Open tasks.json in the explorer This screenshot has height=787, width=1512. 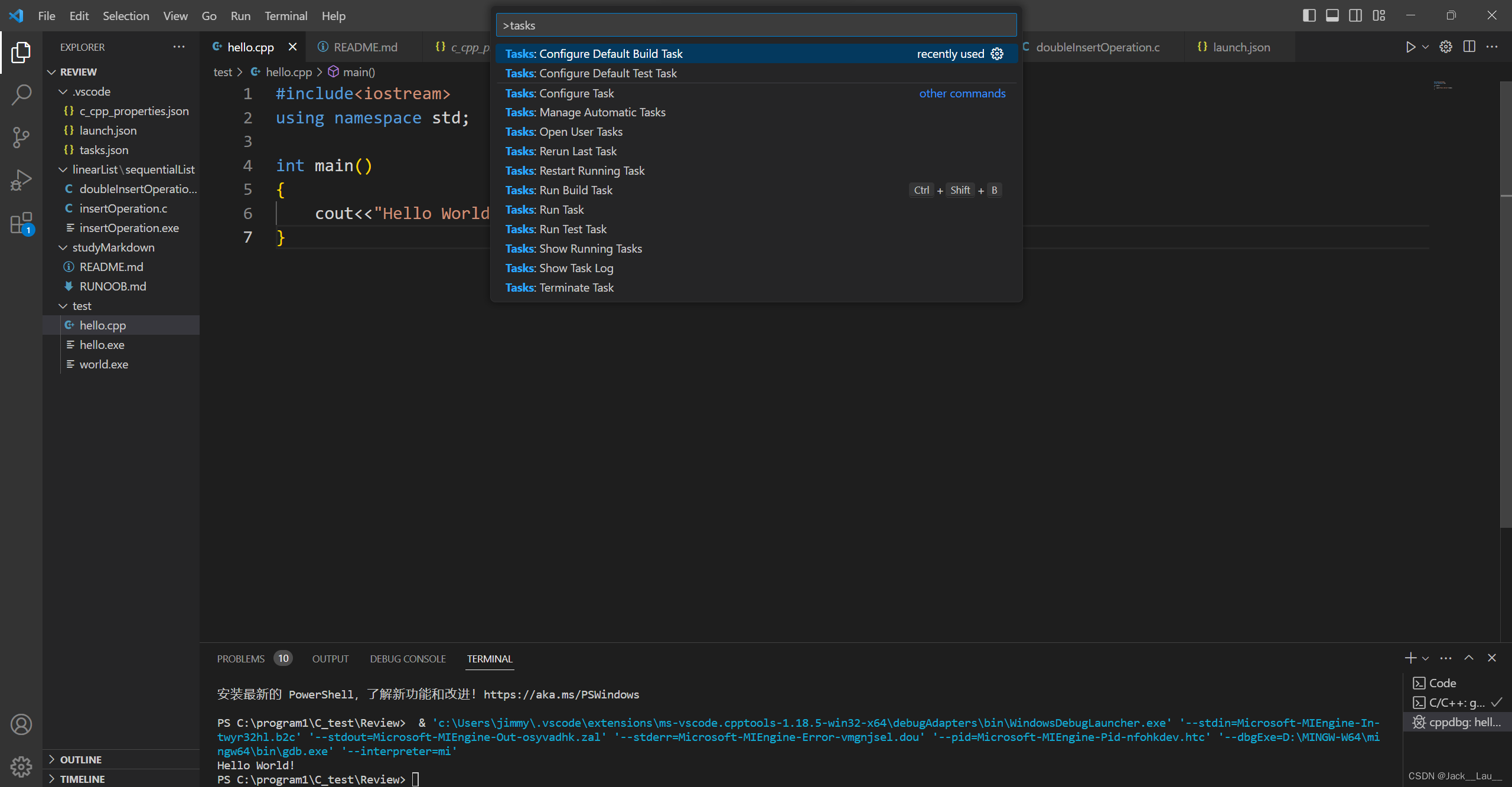[120, 150]
